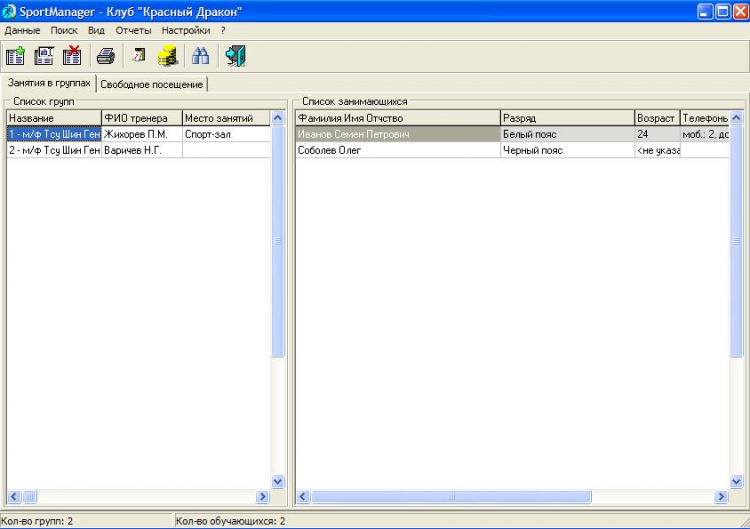This screenshot has width=750, height=529.
Task: Click students list scroll right arrow
Action: [x=721, y=496]
